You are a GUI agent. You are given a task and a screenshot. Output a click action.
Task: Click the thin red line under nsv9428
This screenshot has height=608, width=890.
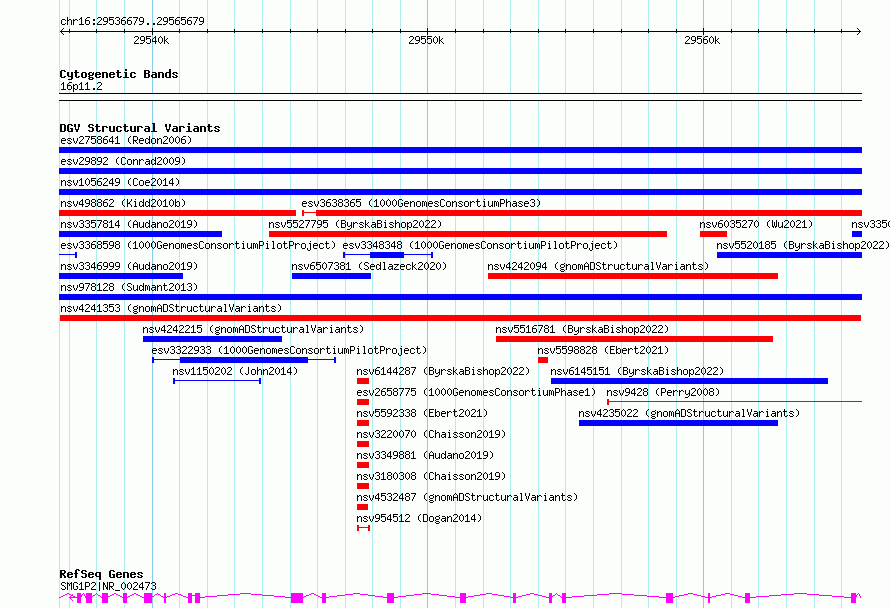[734, 402]
